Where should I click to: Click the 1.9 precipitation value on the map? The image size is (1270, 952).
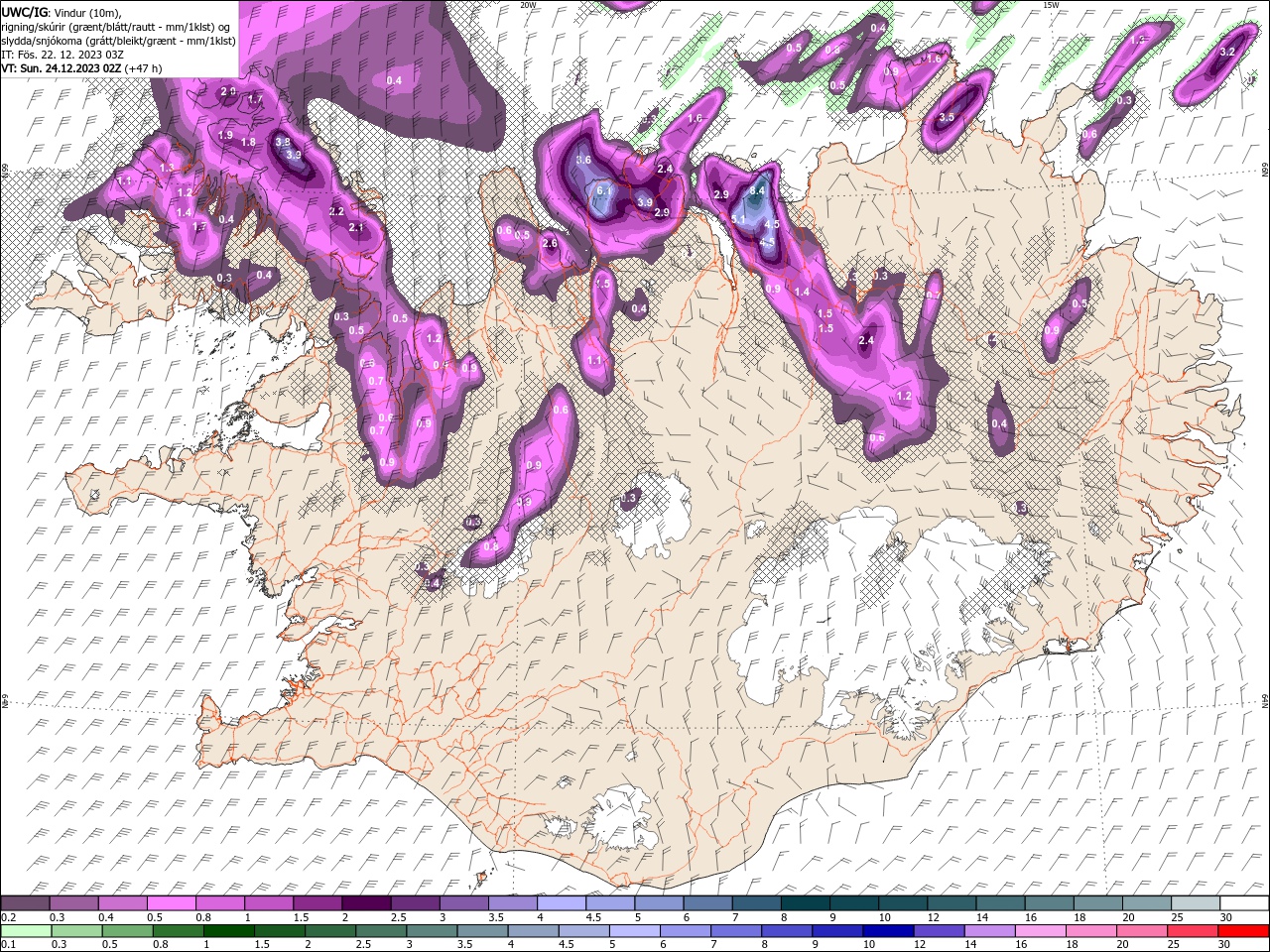[x=225, y=135]
